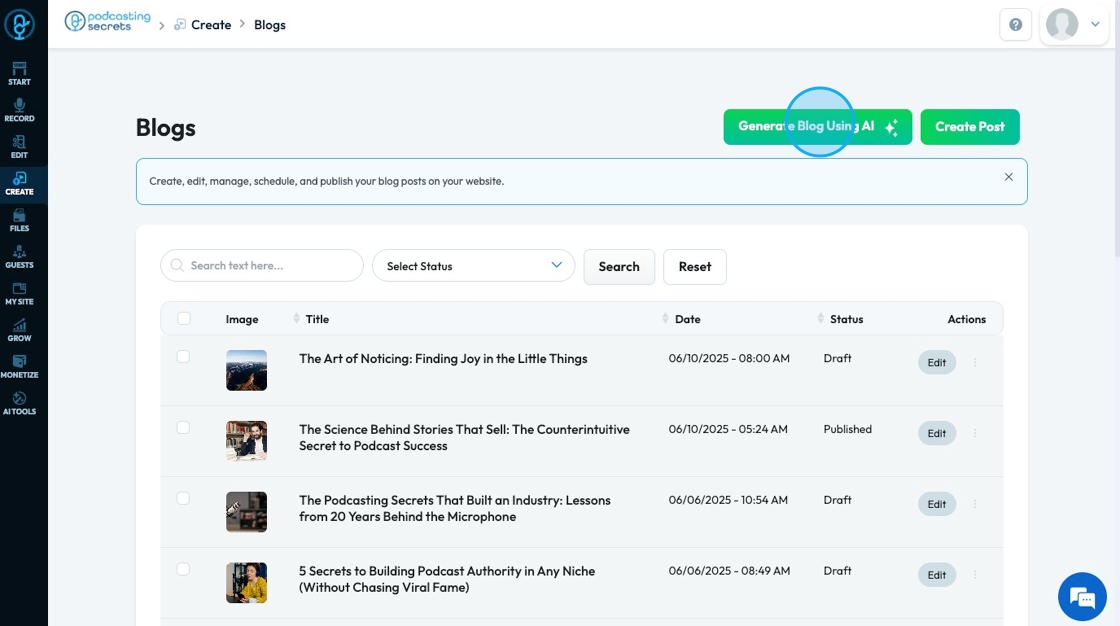Click Create in the breadcrumb
The width and height of the screenshot is (1120, 626).
(210, 25)
